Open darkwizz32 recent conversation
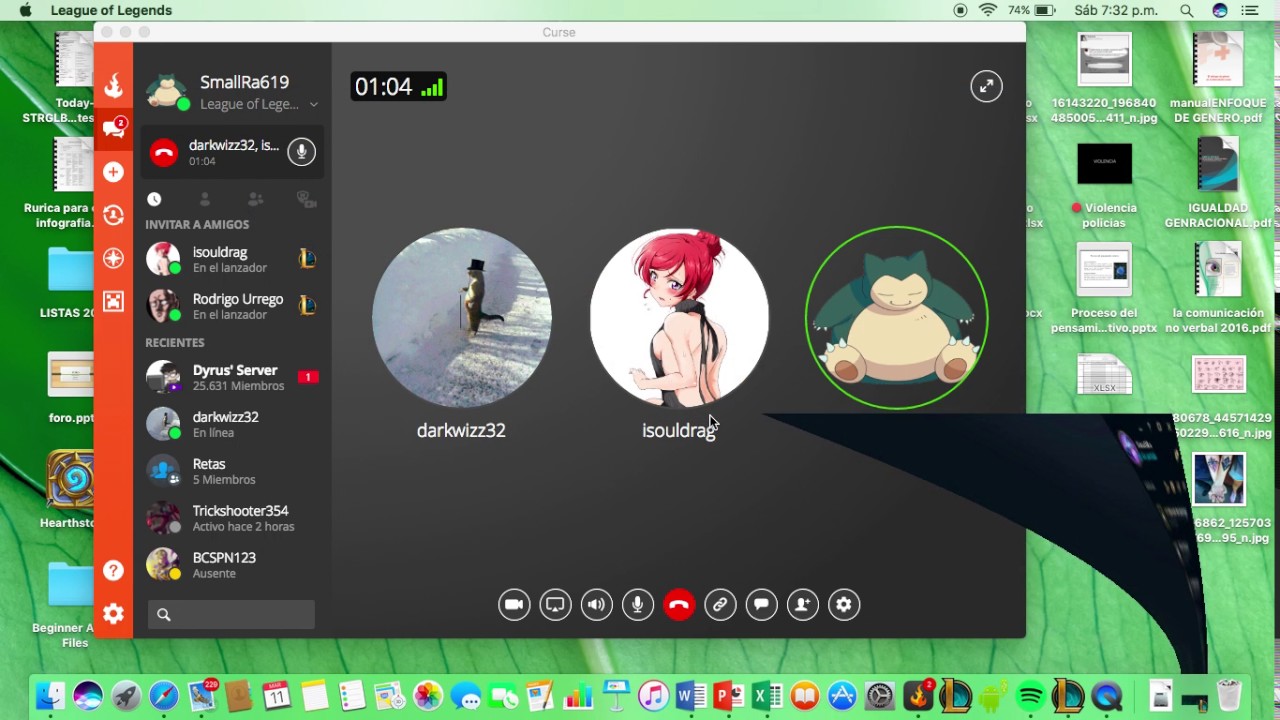The width and height of the screenshot is (1280, 720). coord(232,424)
